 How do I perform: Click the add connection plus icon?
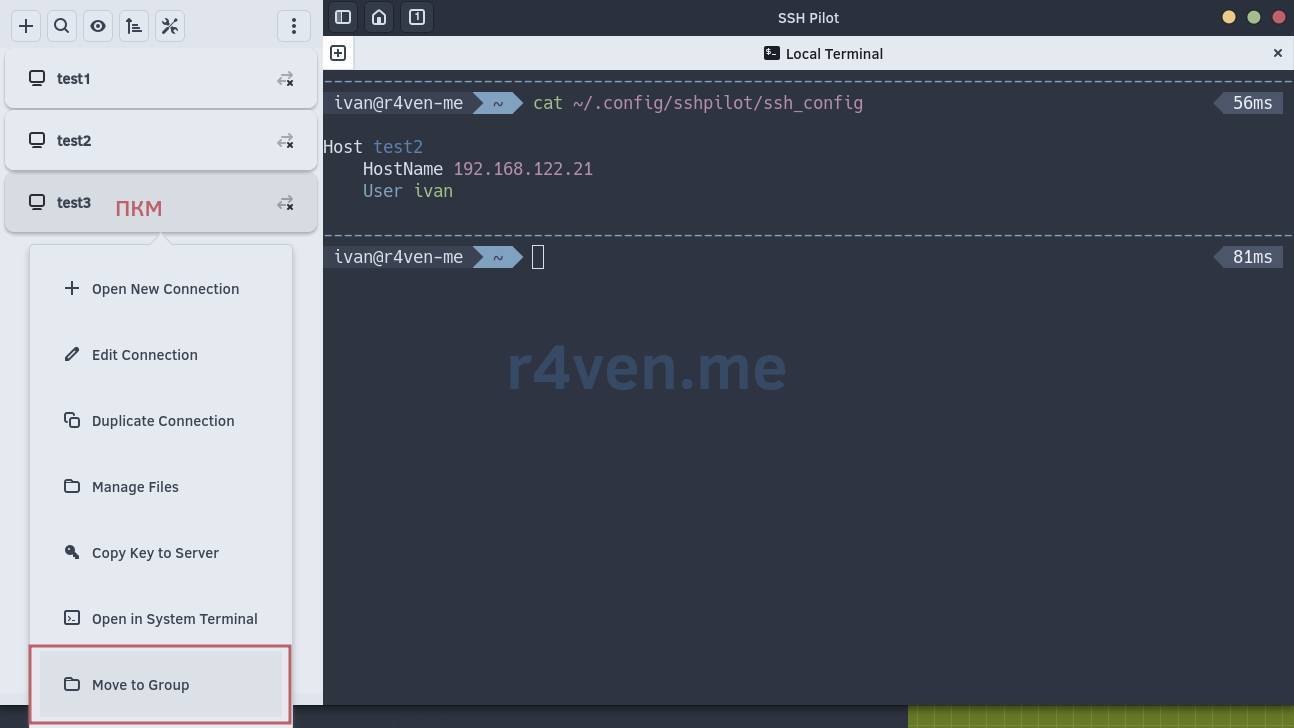click(26, 26)
